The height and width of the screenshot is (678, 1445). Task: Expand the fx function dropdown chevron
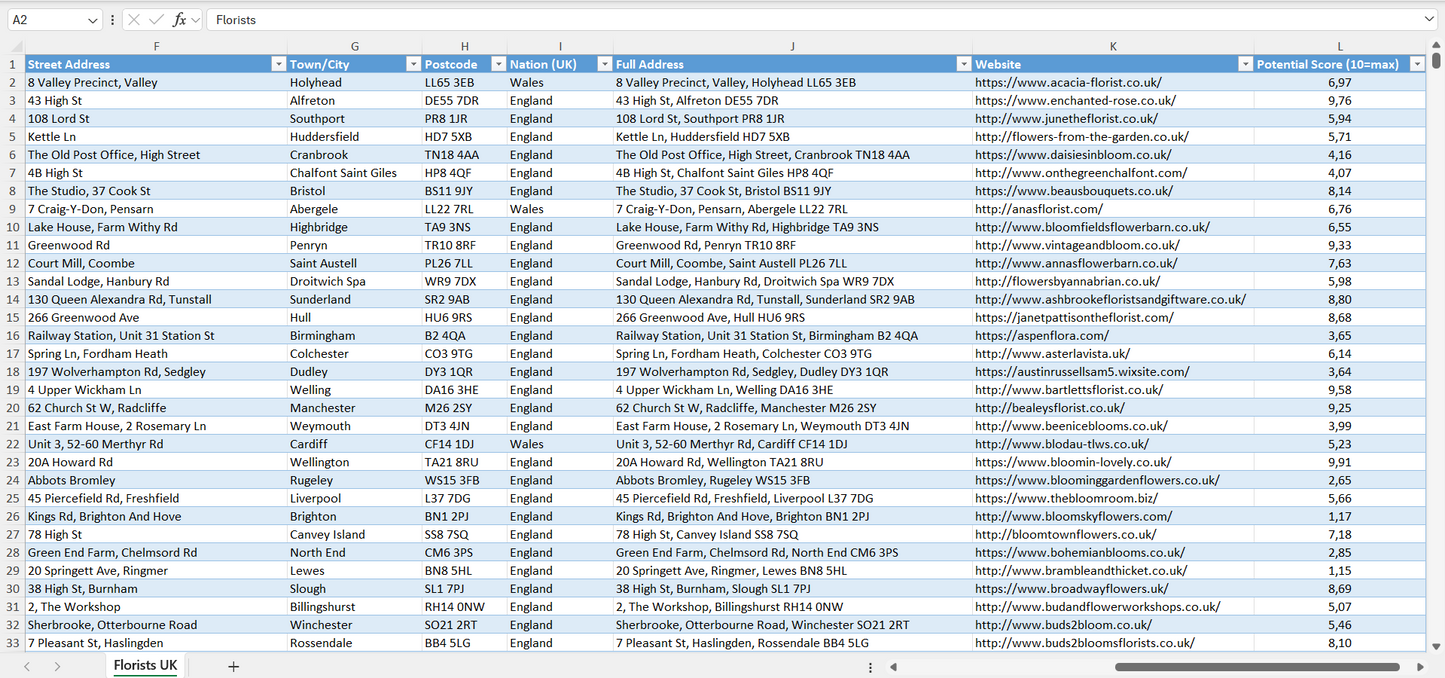point(195,19)
